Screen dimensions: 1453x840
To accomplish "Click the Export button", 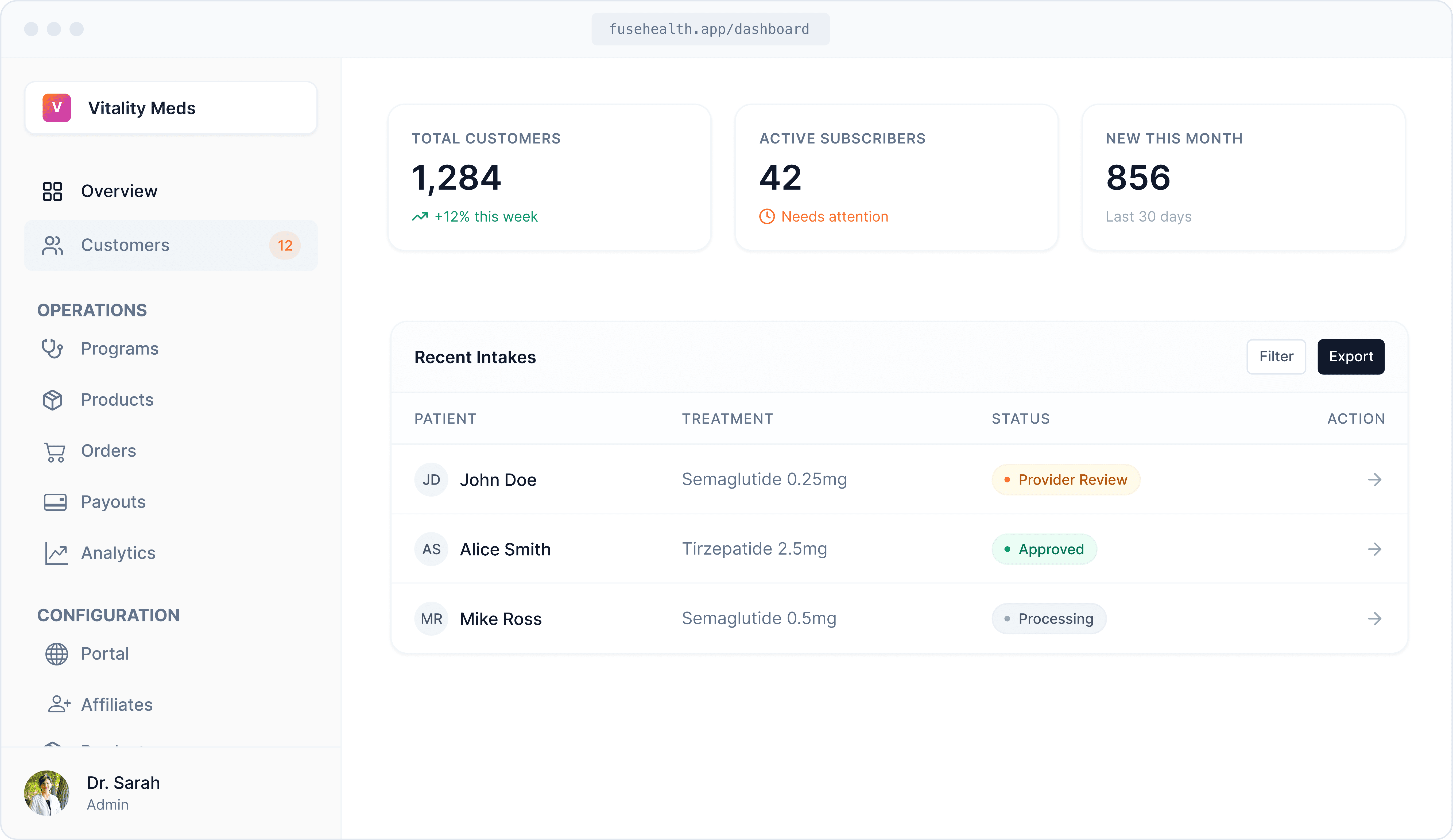I will click(x=1350, y=357).
